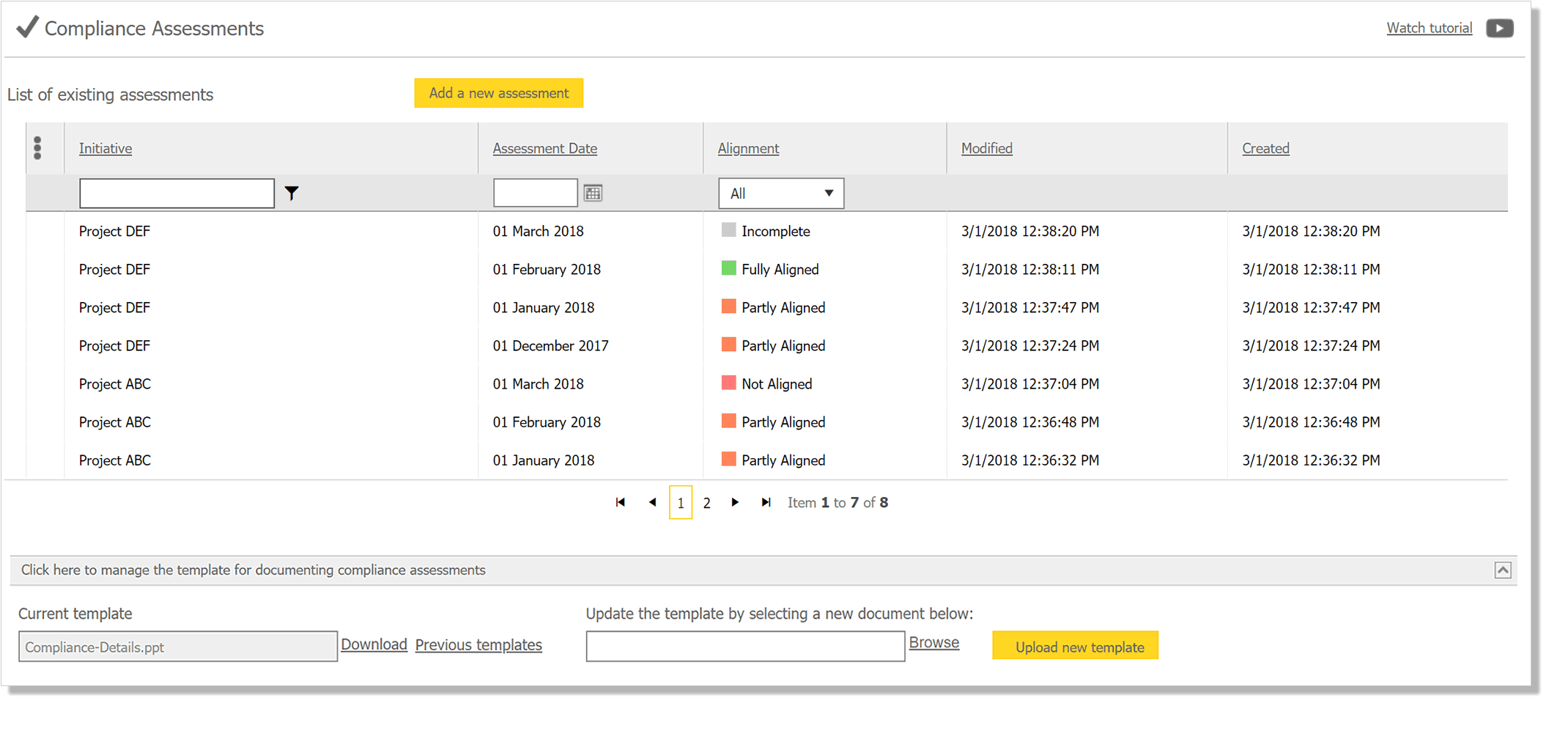Sort by Modified column header
Screen dimensions: 1568x733
coord(987,148)
